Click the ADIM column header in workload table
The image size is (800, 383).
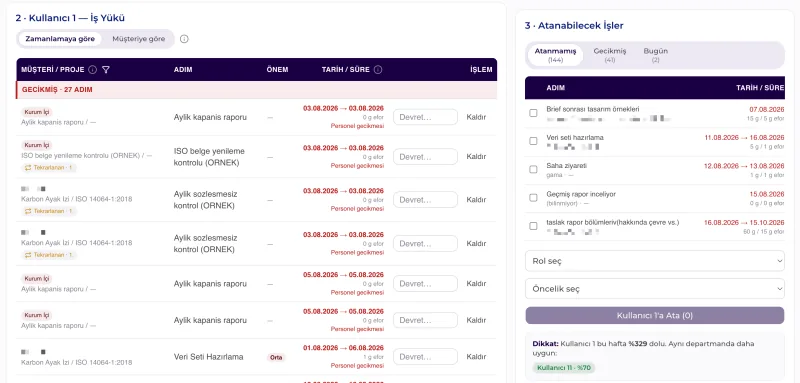tap(183, 70)
